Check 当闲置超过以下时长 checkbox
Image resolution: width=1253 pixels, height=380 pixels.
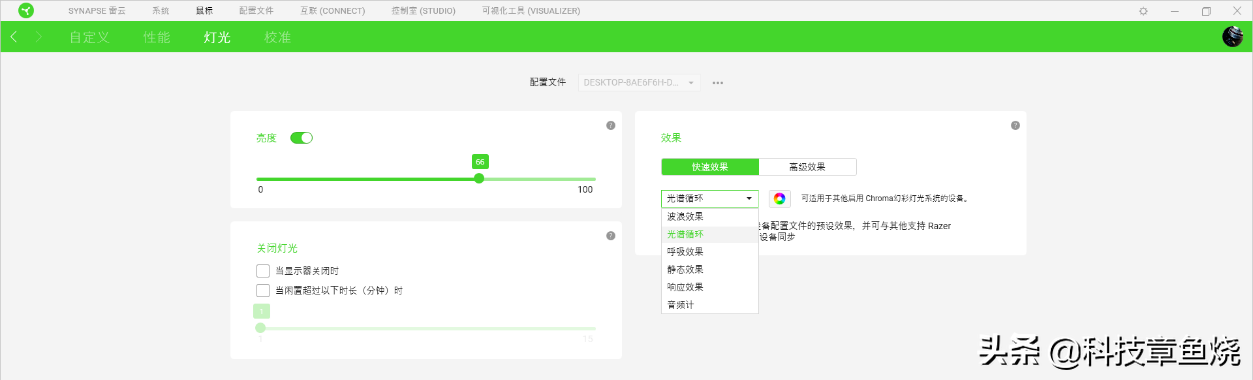[x=263, y=290]
